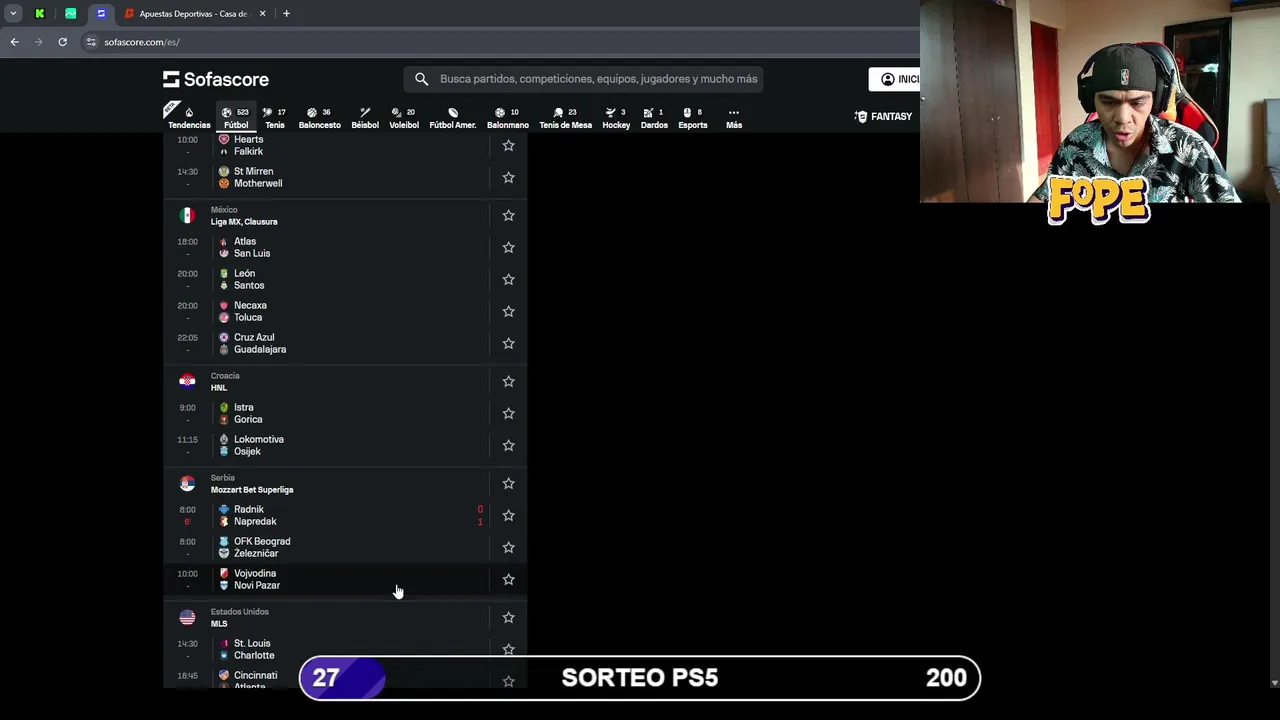1280x720 pixels.
Task: Go forward in the browser
Action: pyautogui.click(x=38, y=42)
